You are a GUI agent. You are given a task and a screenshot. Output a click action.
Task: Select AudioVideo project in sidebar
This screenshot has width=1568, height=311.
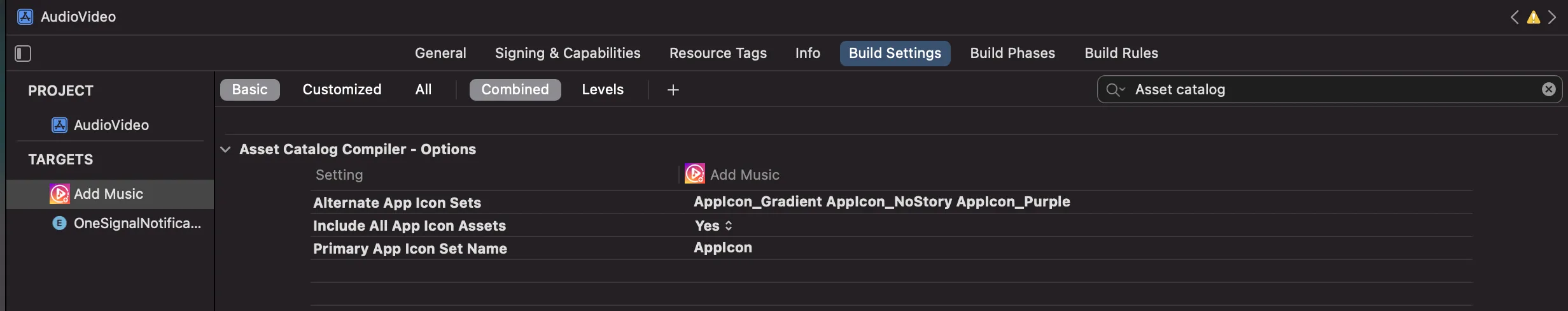(111, 126)
